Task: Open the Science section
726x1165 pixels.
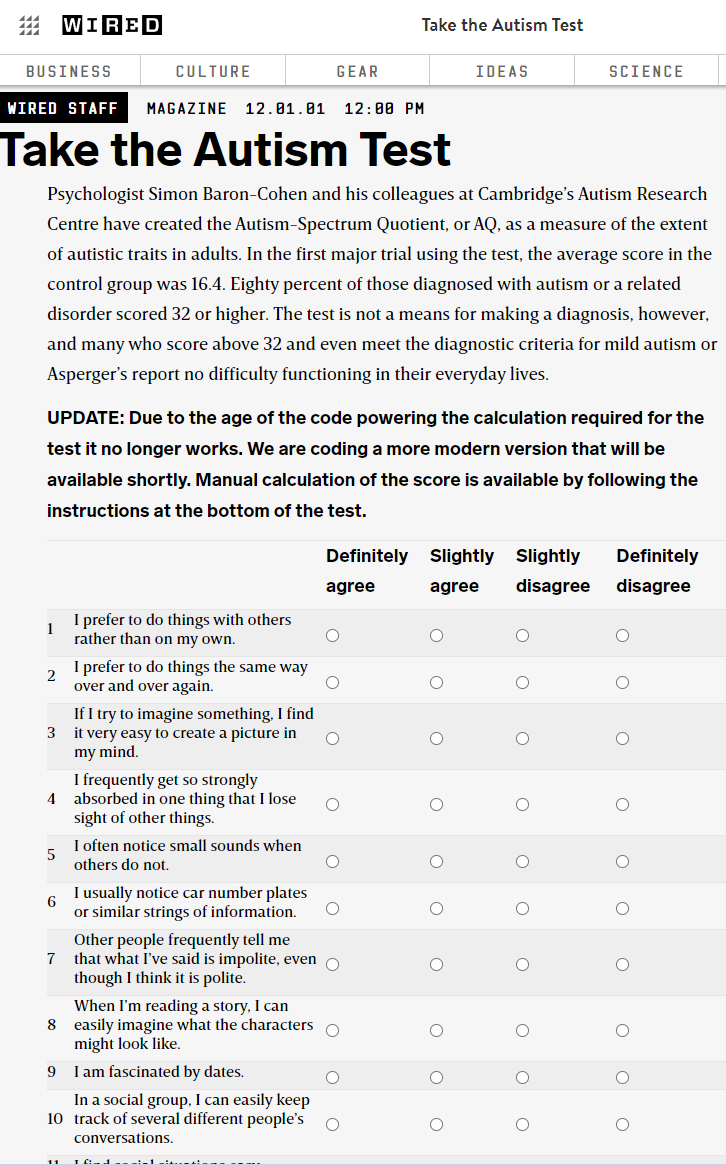Action: (646, 71)
